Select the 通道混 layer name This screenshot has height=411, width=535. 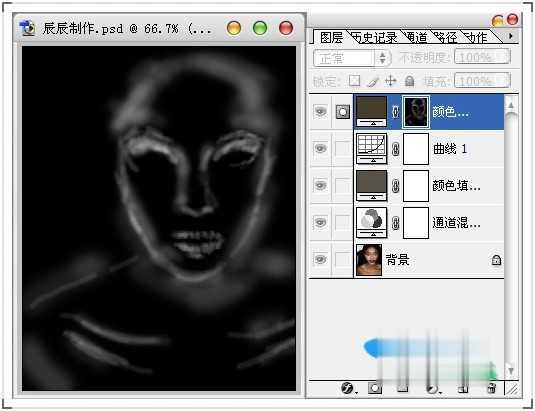(457, 223)
